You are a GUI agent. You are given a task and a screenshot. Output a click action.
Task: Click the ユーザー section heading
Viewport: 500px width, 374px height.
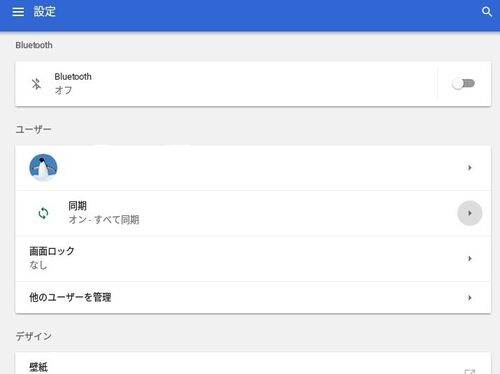(x=33, y=129)
